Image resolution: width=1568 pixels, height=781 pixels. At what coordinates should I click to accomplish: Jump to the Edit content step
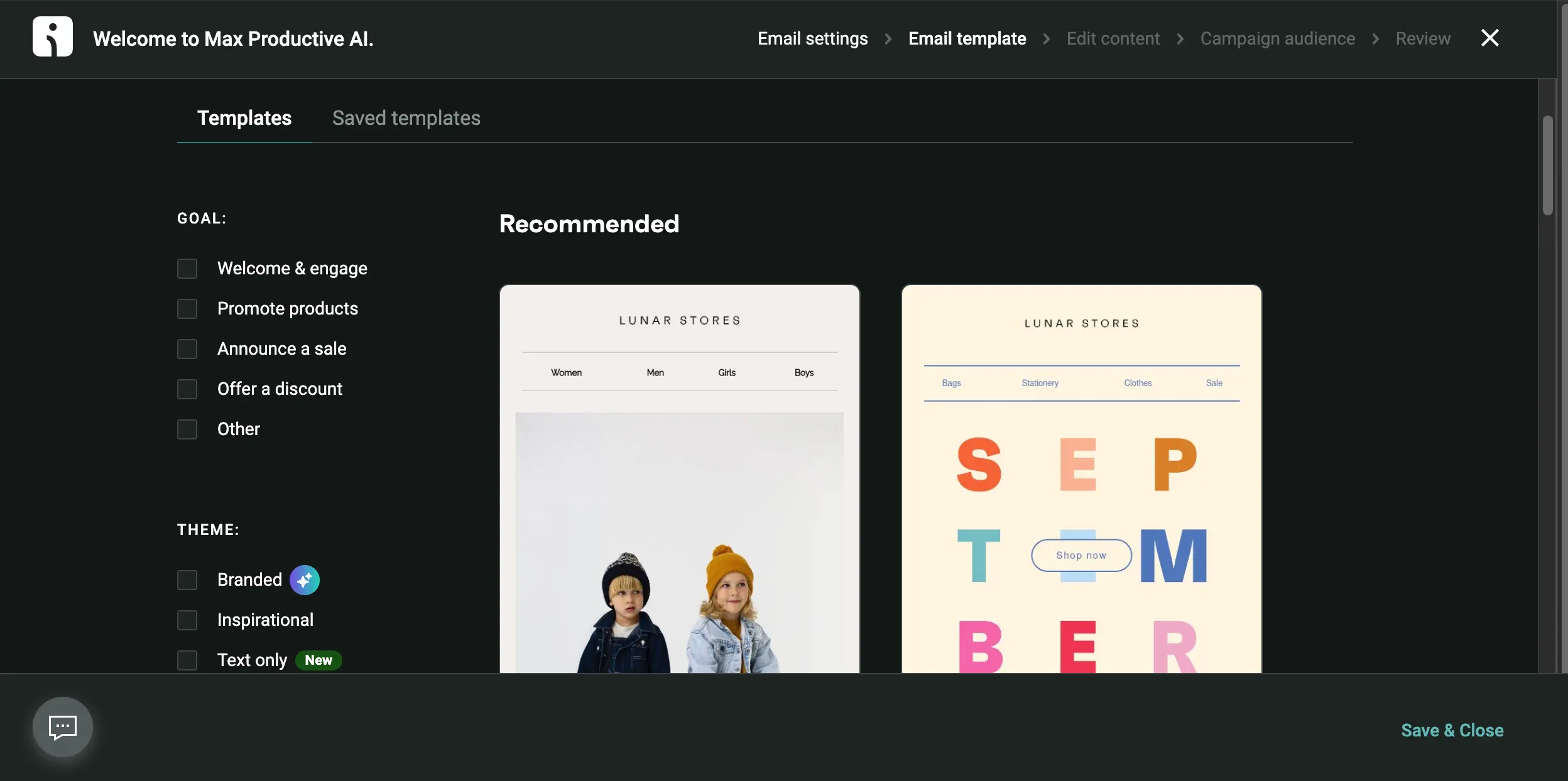click(1113, 38)
